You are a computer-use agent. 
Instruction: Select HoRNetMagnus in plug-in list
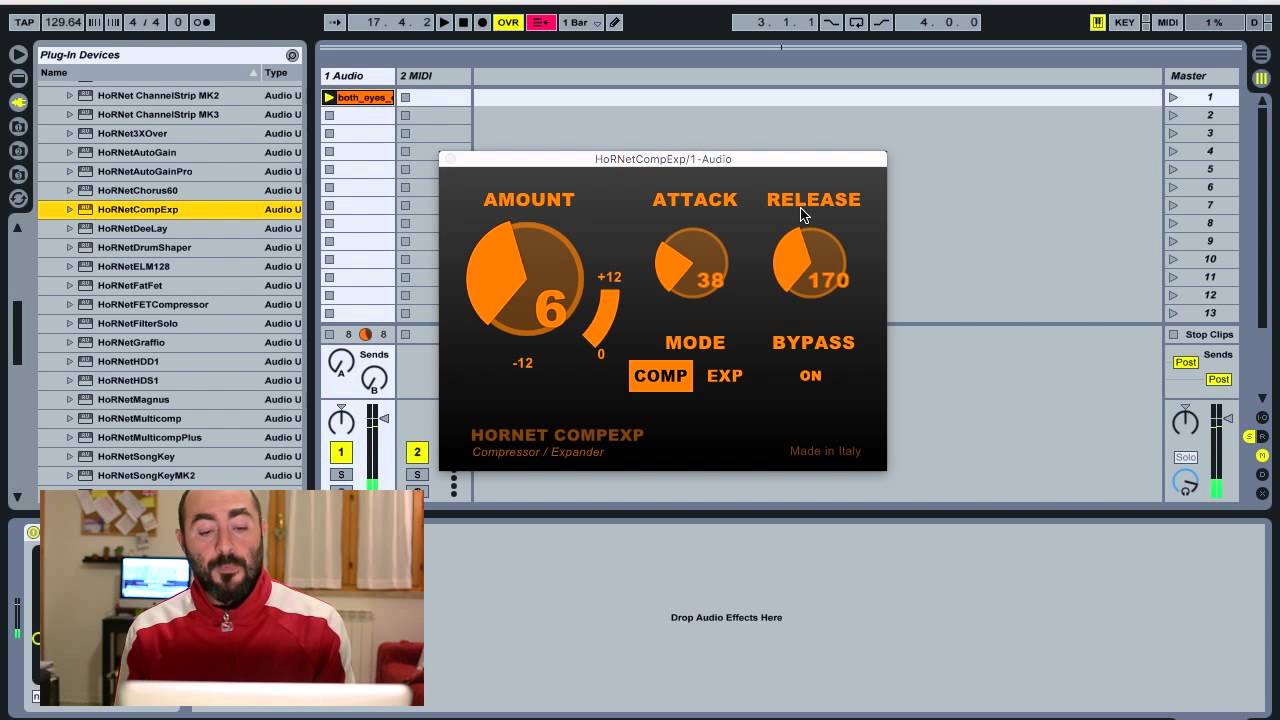[x=170, y=400]
